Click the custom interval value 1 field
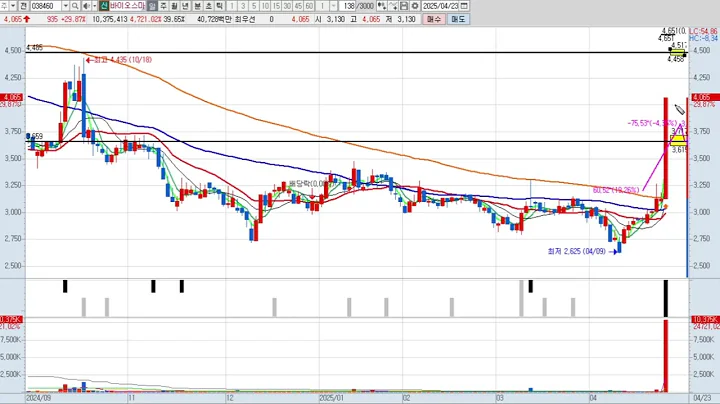720x404 pixels. 323,6
